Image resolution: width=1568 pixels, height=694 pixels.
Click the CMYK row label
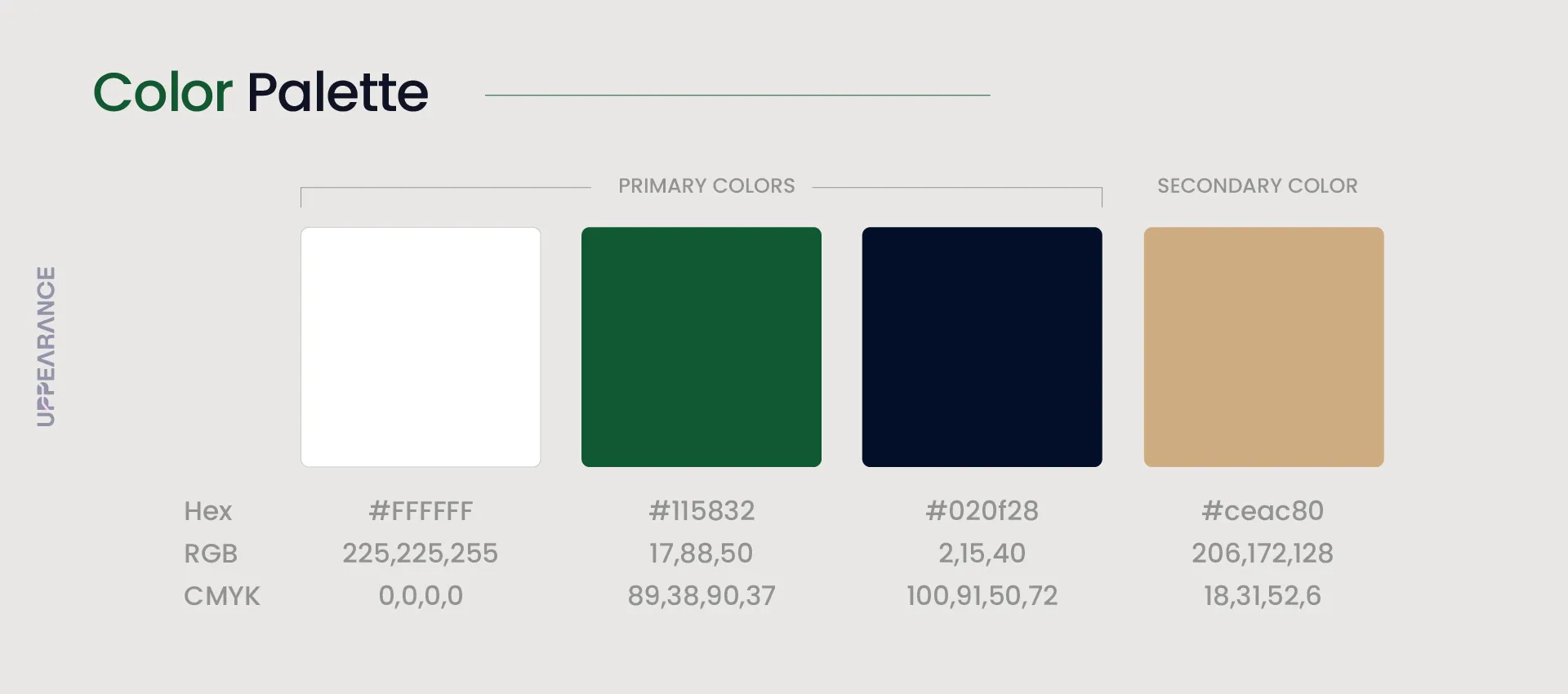pyautogui.click(x=222, y=596)
